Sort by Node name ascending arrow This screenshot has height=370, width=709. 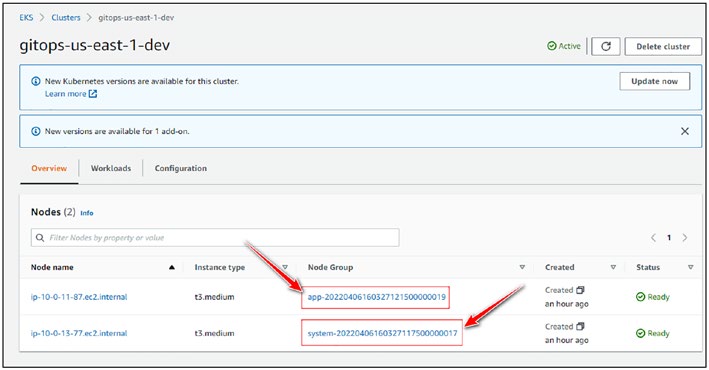coord(172,267)
